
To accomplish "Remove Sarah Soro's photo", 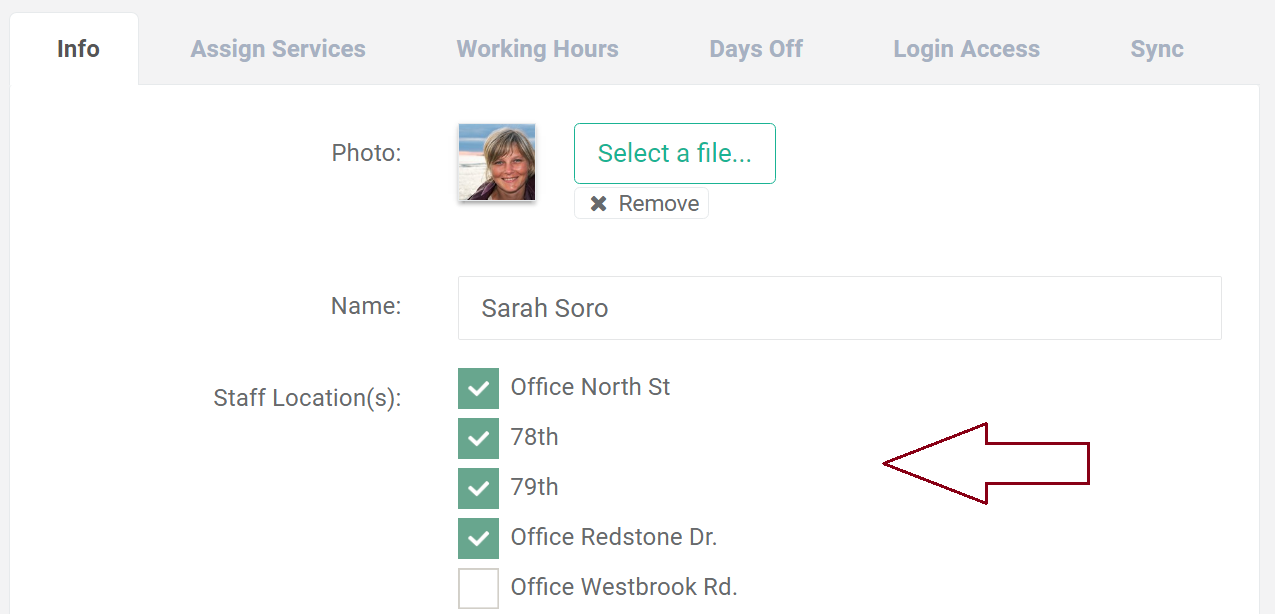I will click(x=641, y=203).
